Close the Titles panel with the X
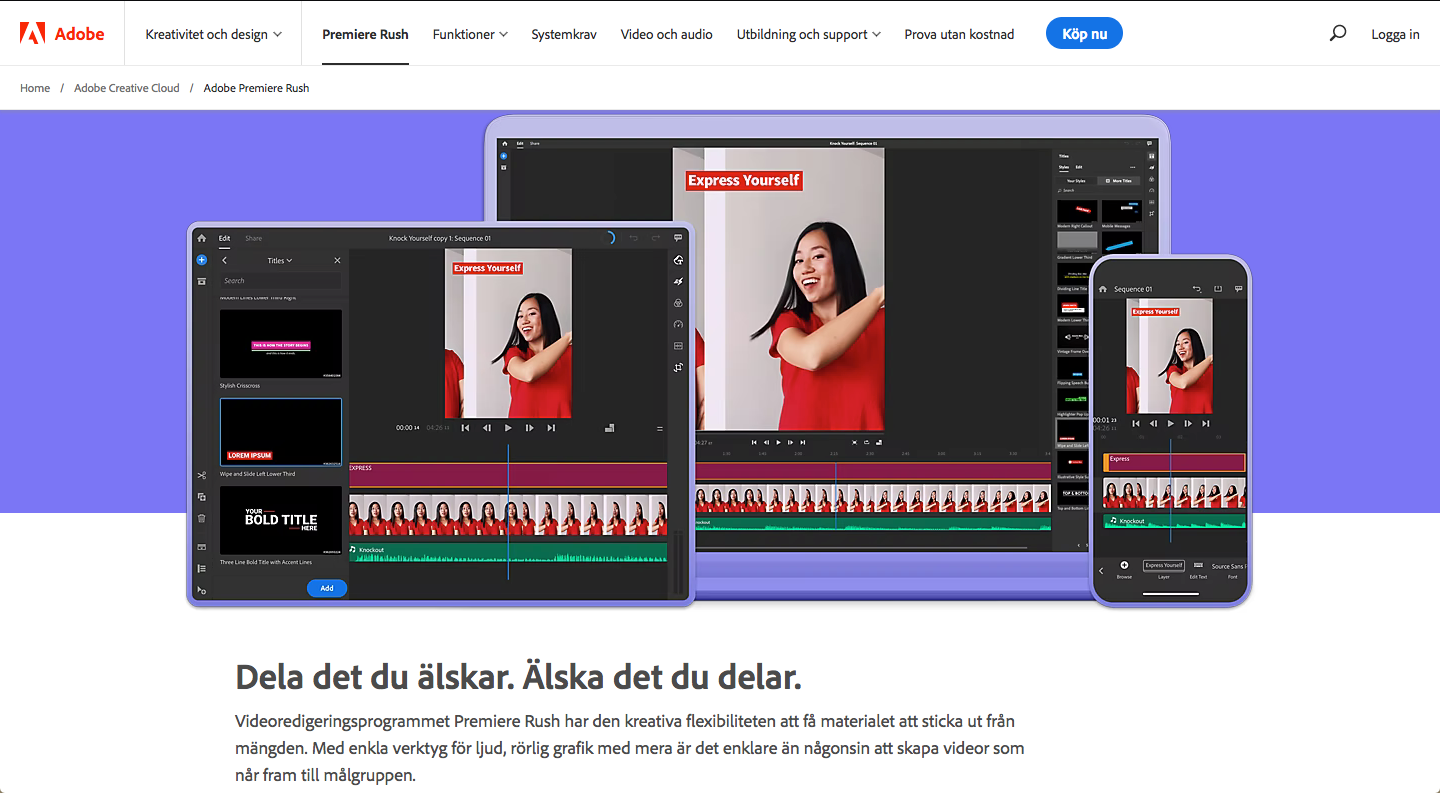The image size is (1440, 793). click(337, 260)
